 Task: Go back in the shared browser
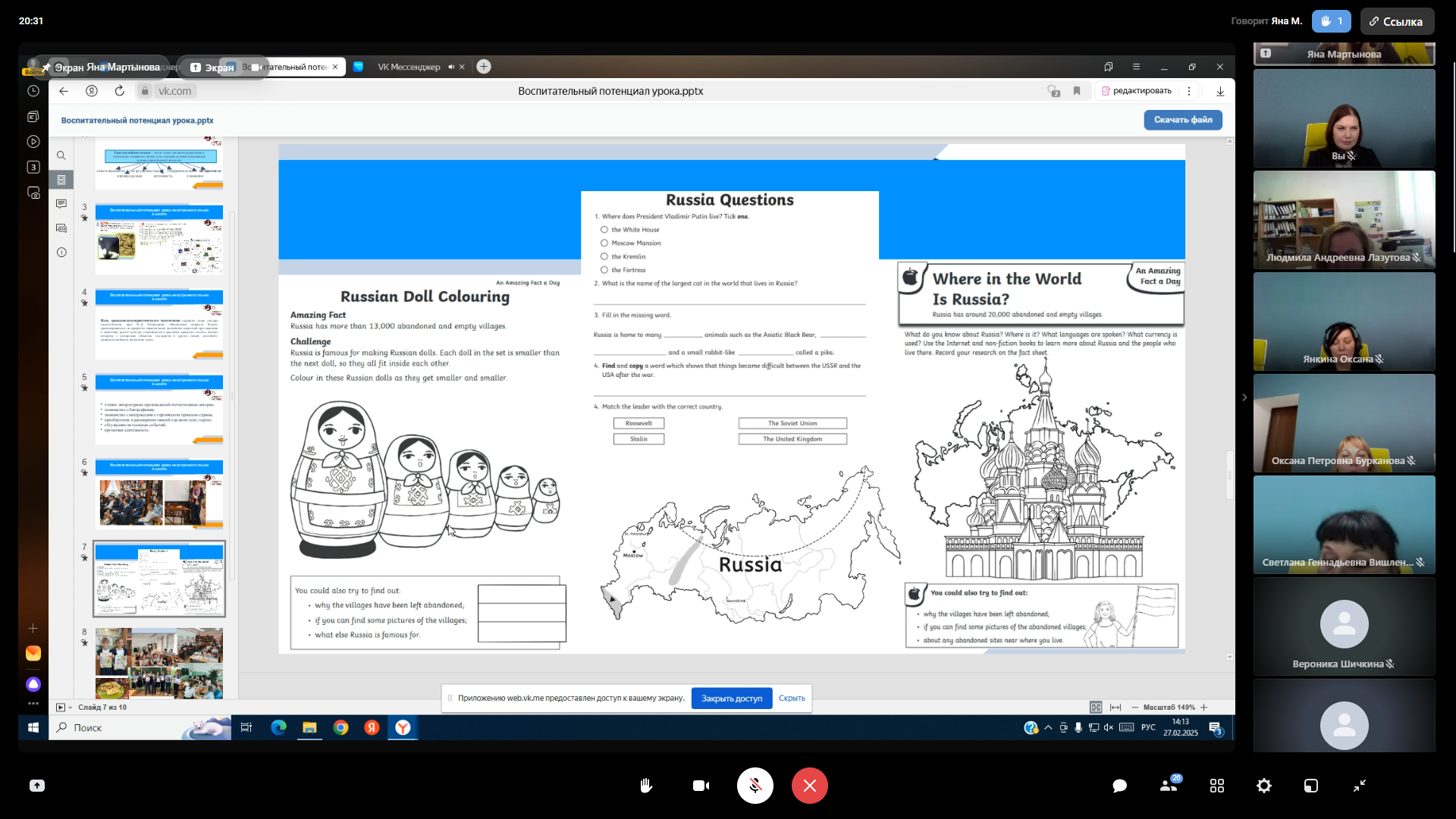(64, 91)
